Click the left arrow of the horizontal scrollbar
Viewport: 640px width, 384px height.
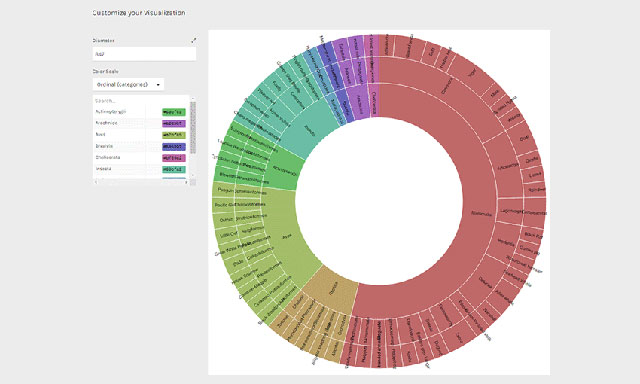[96, 182]
